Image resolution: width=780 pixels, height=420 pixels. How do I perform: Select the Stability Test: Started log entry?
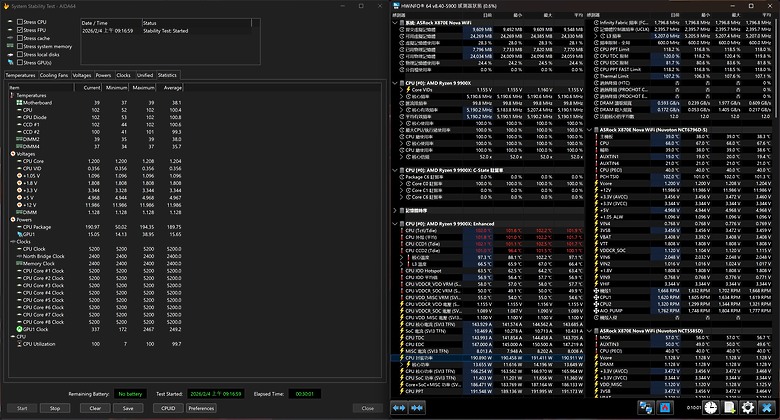point(166,31)
